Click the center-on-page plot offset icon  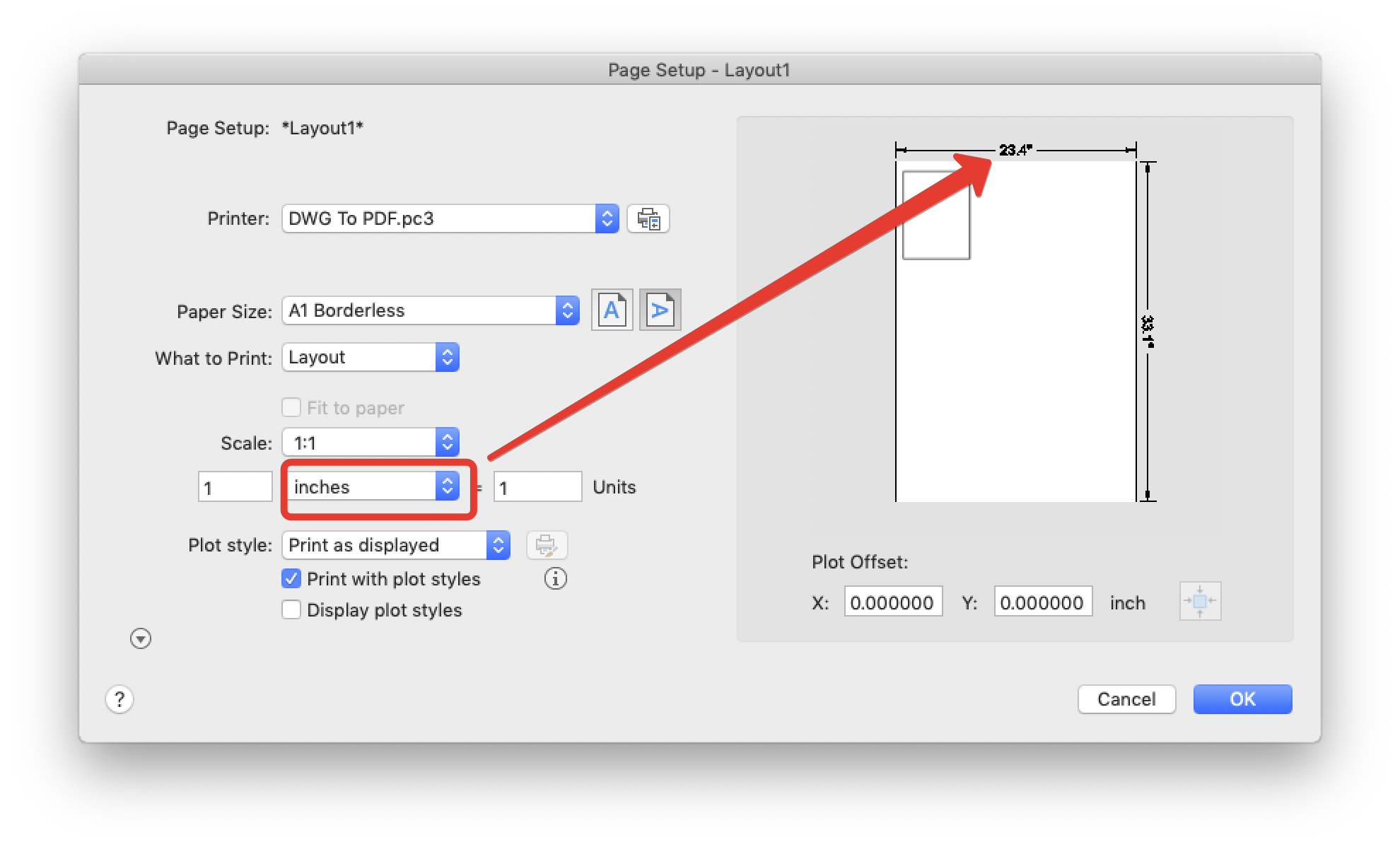click(x=1200, y=602)
